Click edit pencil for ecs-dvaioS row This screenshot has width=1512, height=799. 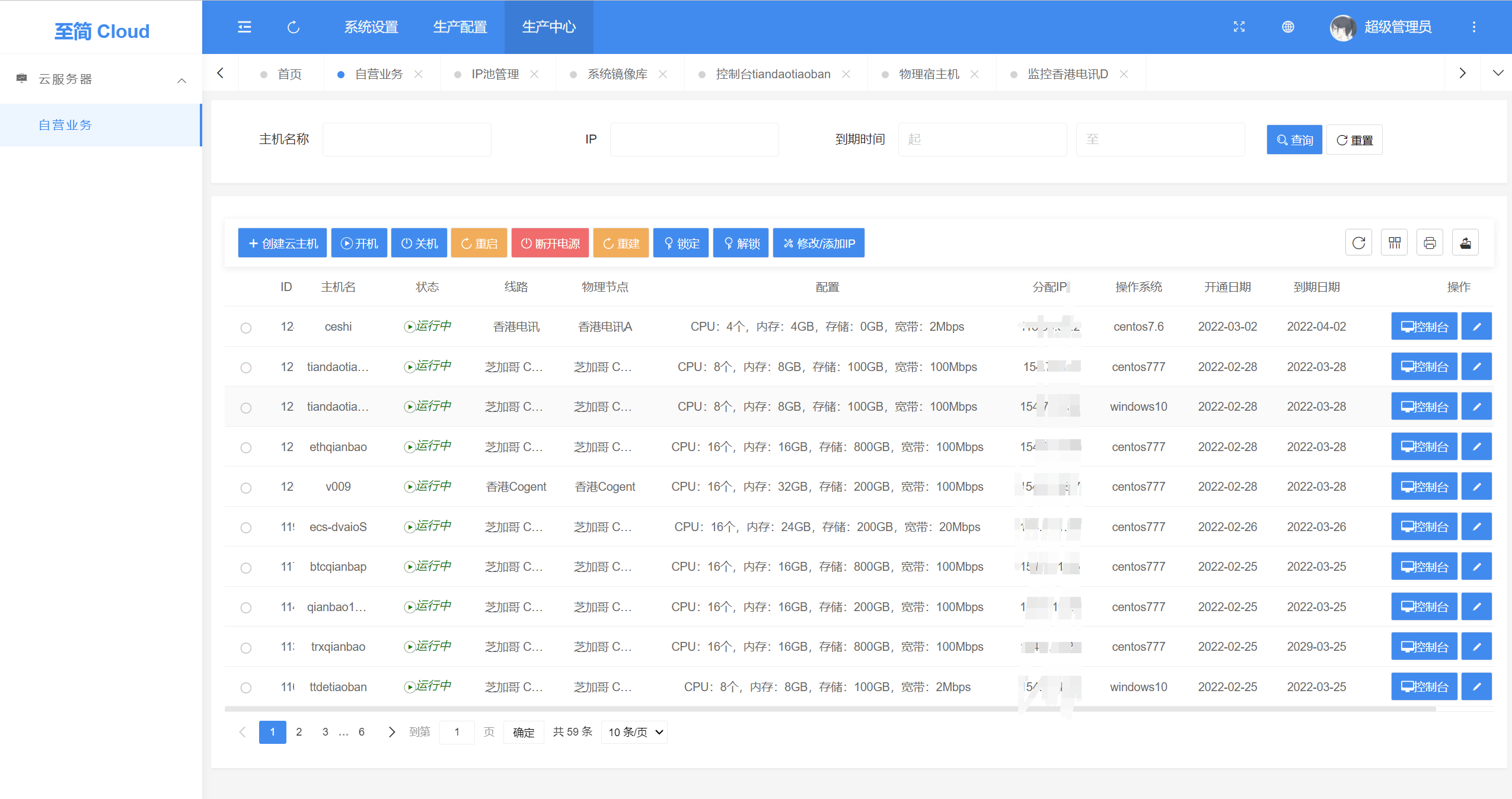(x=1476, y=526)
